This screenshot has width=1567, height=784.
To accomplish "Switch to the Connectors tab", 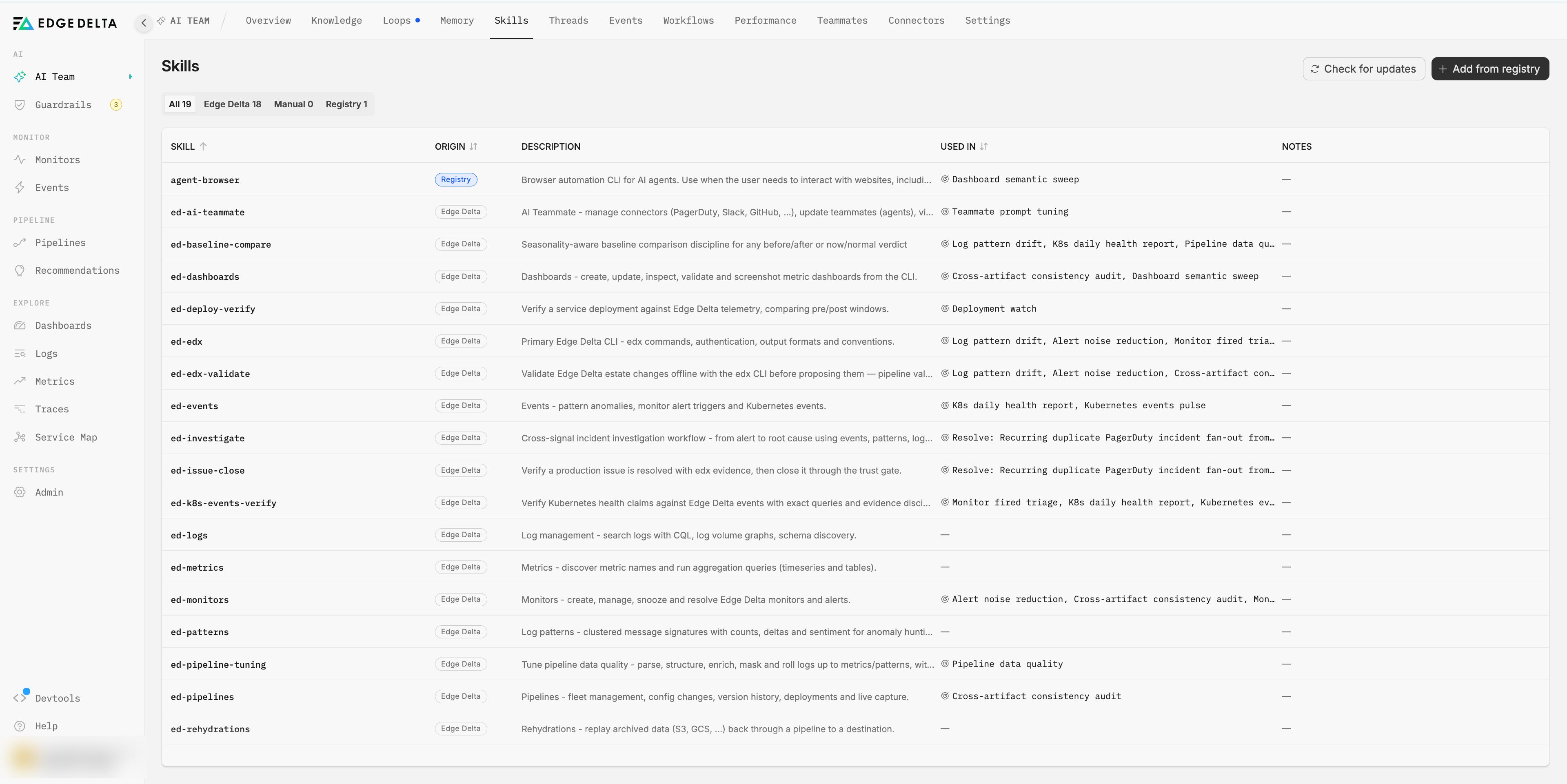I will [916, 21].
